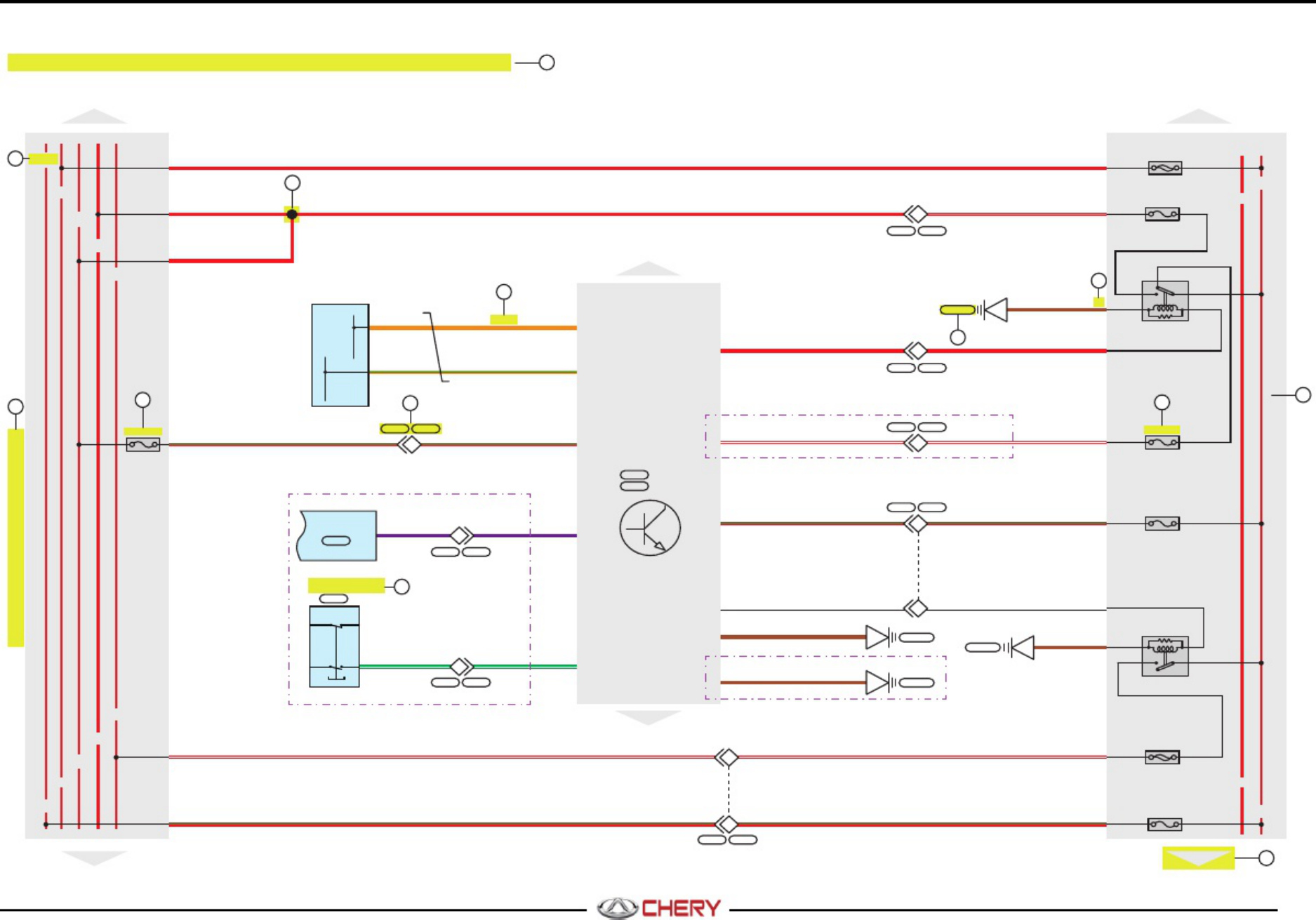The height and width of the screenshot is (920, 1316).
Task: Click the up arrow above right fuse box
Action: (1198, 116)
